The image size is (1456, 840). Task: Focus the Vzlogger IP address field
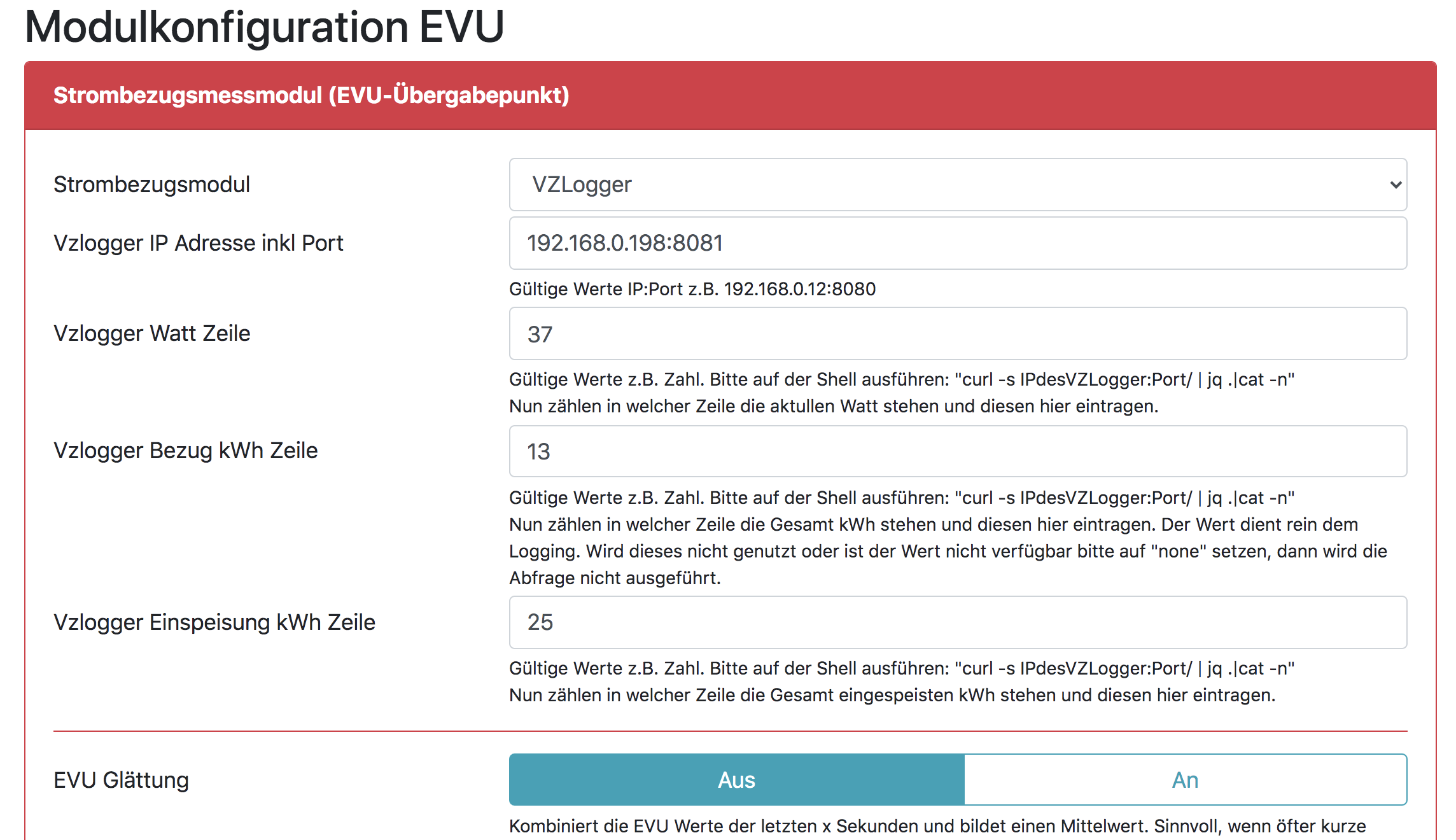click(957, 243)
